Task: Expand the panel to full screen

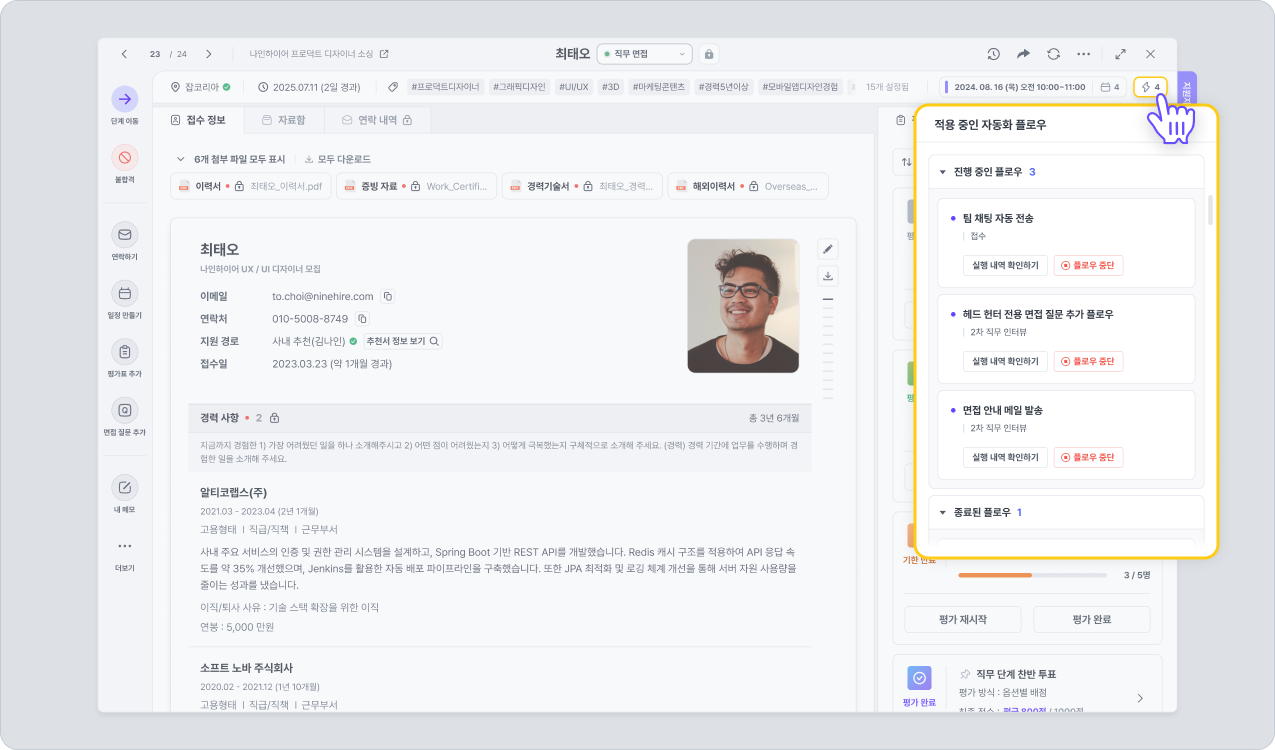Action: point(1121,54)
